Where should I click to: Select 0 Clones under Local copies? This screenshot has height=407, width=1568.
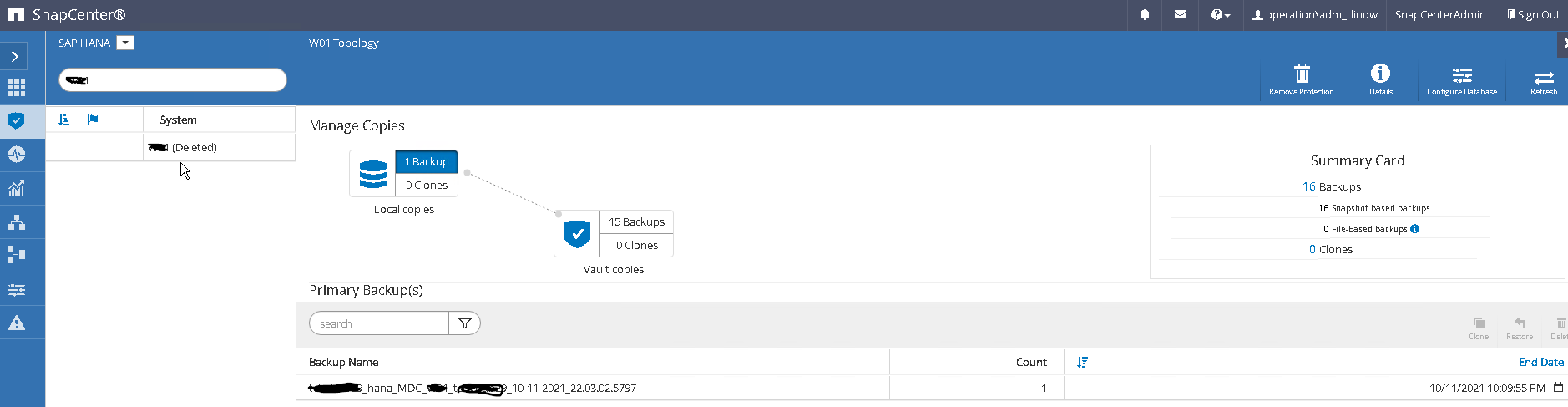coord(426,185)
